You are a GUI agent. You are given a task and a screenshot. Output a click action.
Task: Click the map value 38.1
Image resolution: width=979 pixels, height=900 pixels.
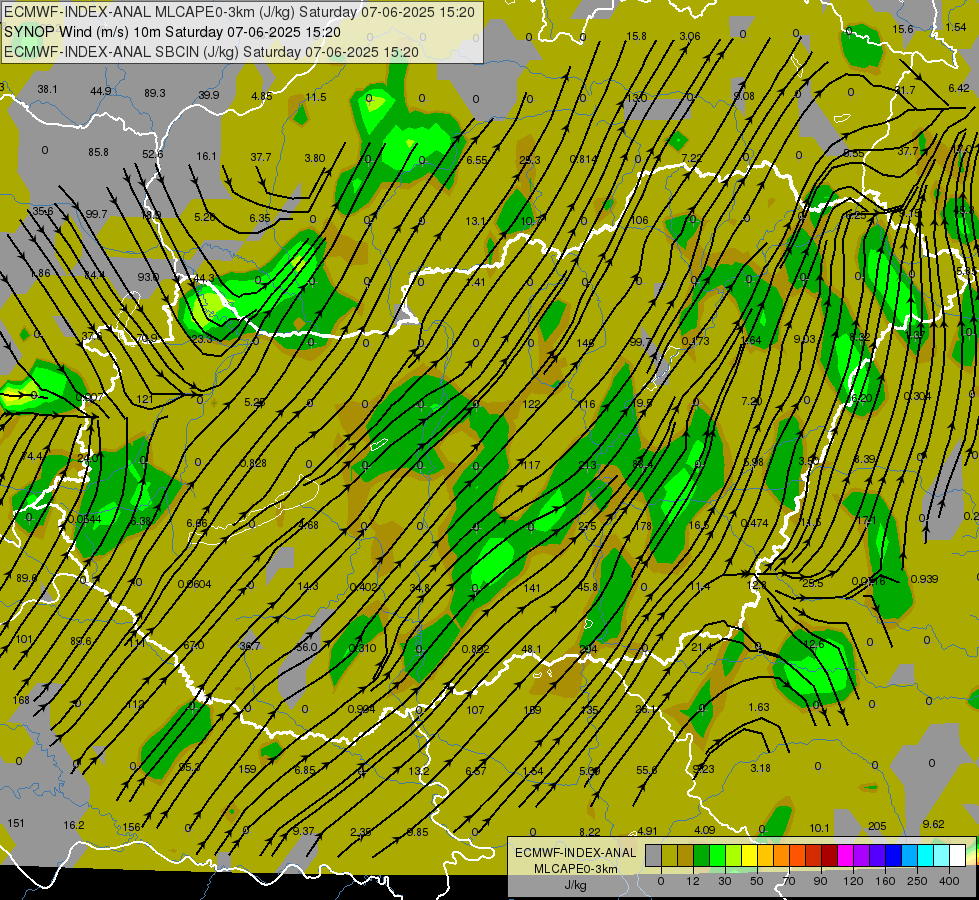pyautogui.click(x=47, y=89)
